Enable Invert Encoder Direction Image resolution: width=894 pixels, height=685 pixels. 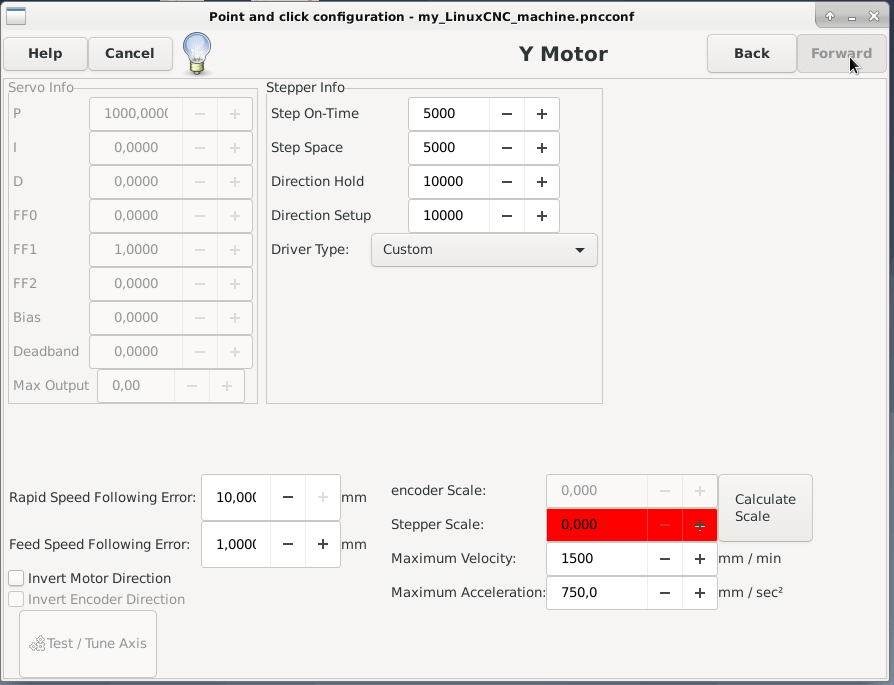(x=16, y=598)
